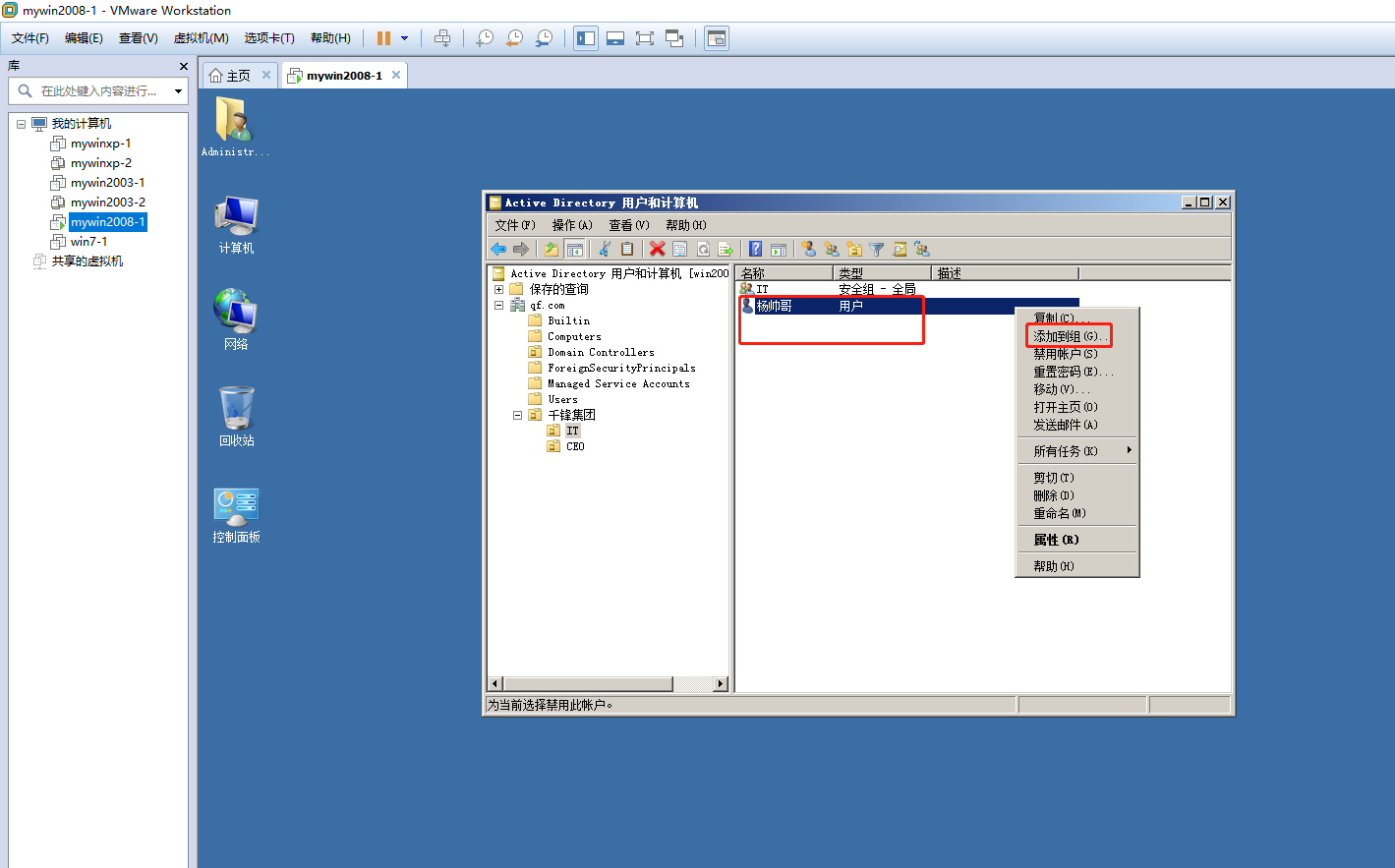Expand the 所有任务 submenu
The width and height of the screenshot is (1395, 868).
point(1076,451)
